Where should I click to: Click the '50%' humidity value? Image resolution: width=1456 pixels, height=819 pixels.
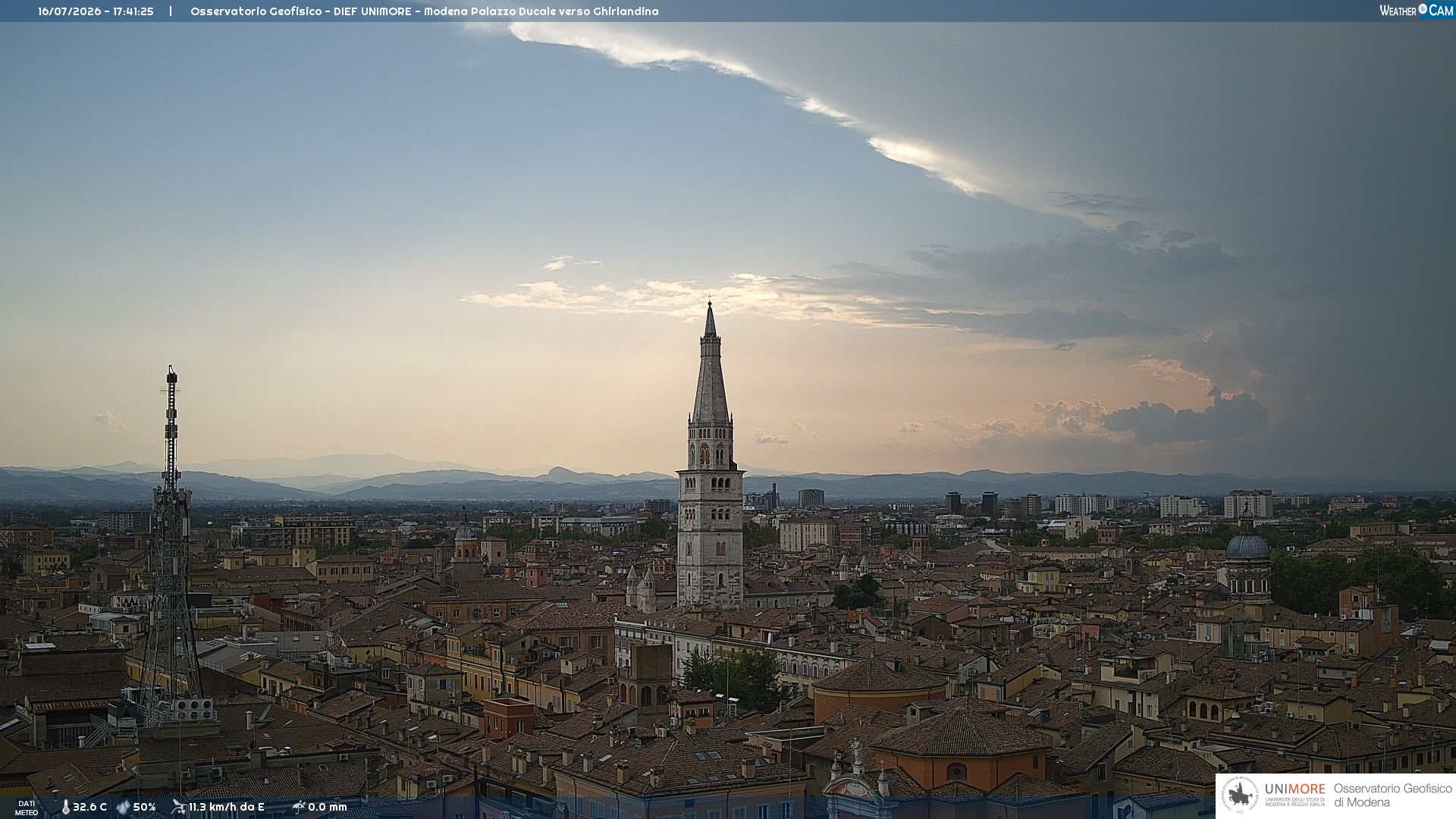(144, 807)
